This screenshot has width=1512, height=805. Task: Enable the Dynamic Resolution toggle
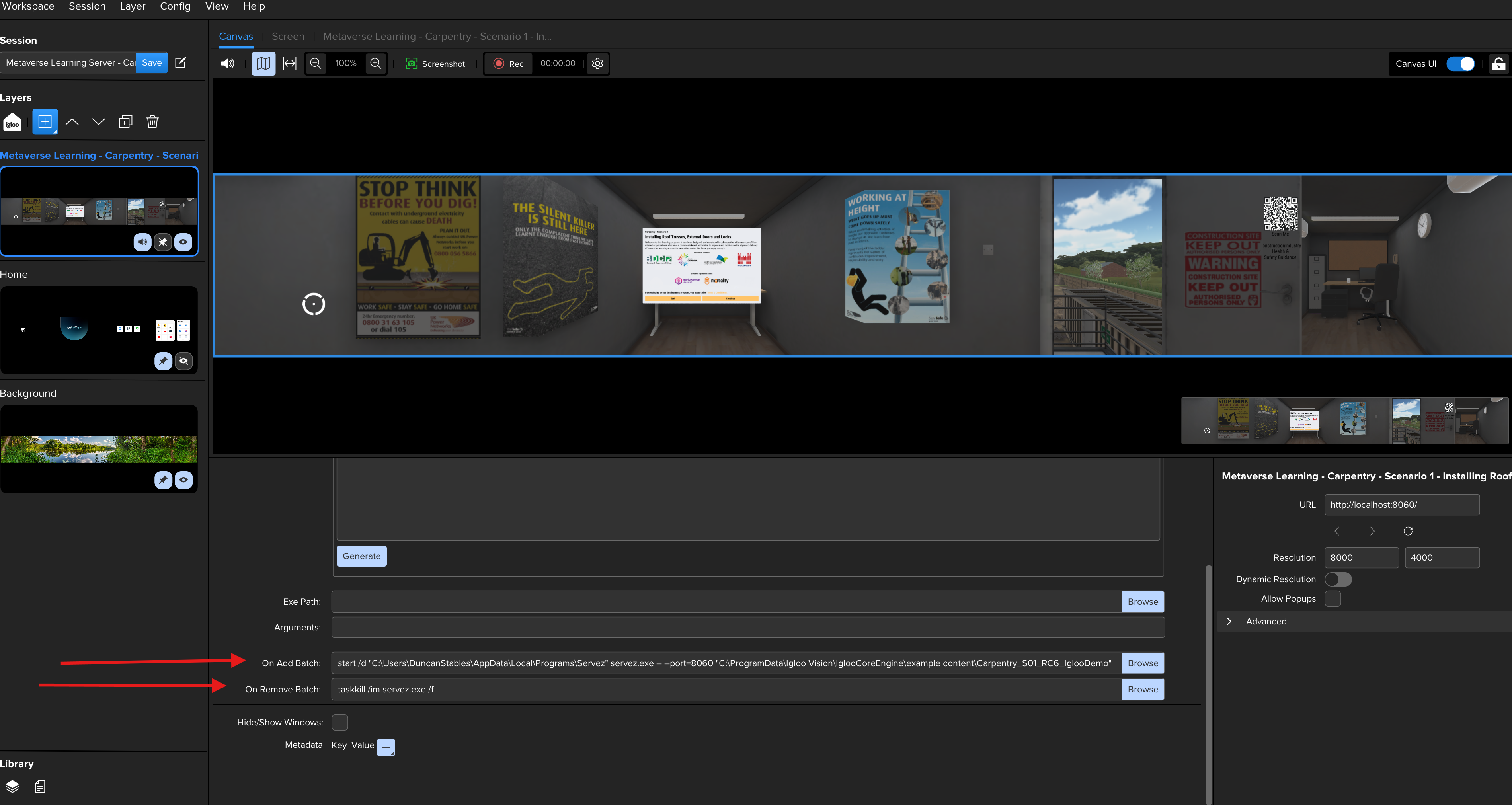[1338, 579]
